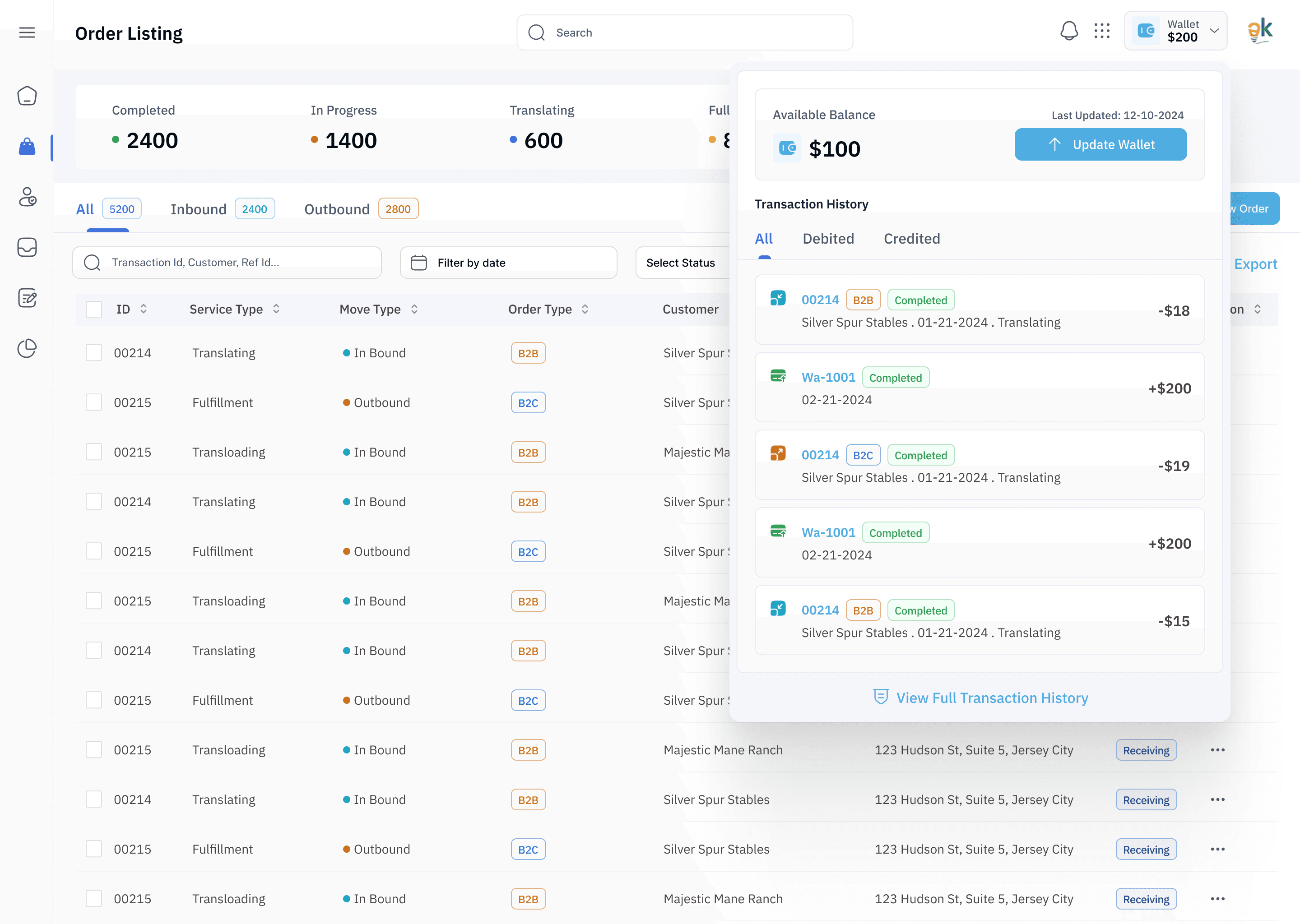
Task: Click the notification bell icon
Action: (1069, 31)
